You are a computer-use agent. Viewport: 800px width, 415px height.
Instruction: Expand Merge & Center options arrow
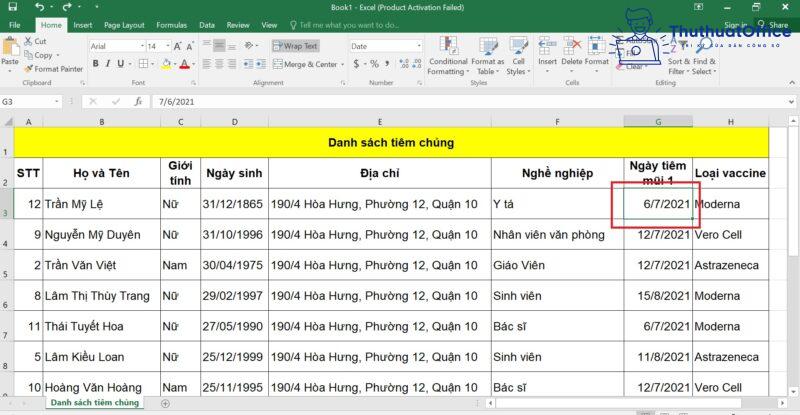(343, 64)
